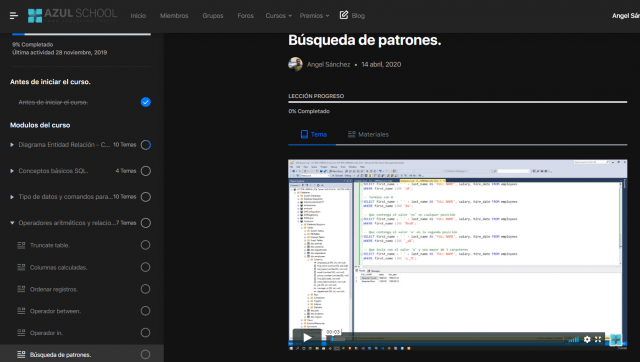640x362 pixels.
Task: Toggle completed check for Antes de iniciar el curso
Action: coord(146,102)
